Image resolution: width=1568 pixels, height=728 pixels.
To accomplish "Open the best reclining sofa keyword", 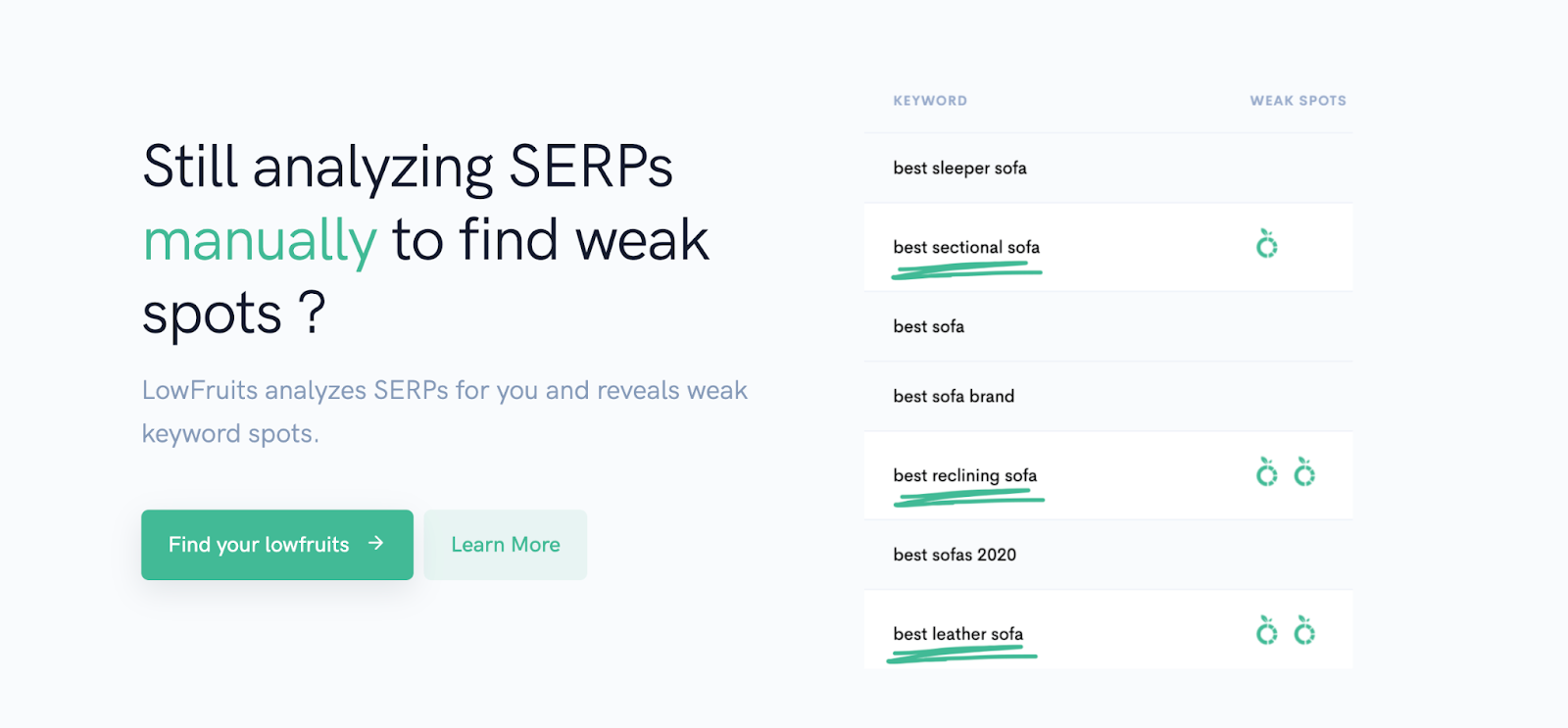I will coord(965,476).
